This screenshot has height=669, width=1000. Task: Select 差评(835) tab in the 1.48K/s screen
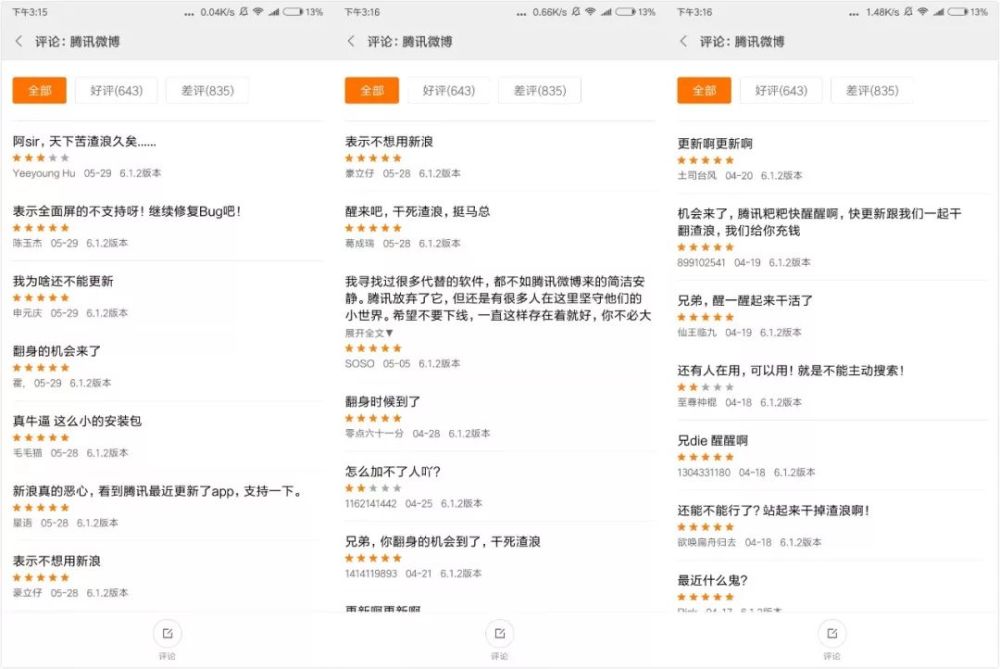point(872,90)
